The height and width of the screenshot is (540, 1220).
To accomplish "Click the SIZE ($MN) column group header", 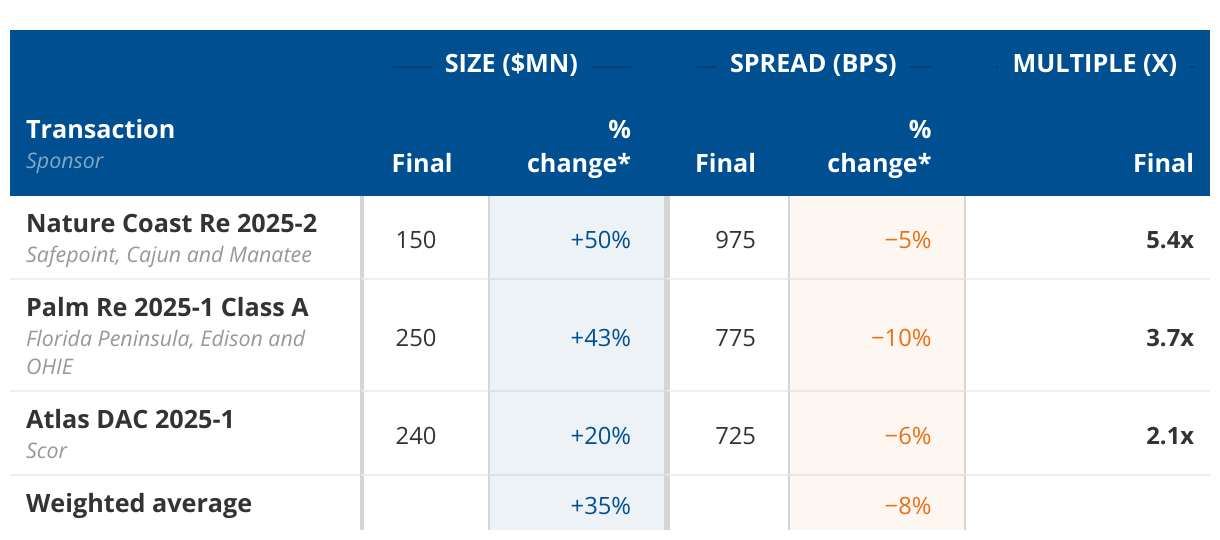I will [x=511, y=64].
